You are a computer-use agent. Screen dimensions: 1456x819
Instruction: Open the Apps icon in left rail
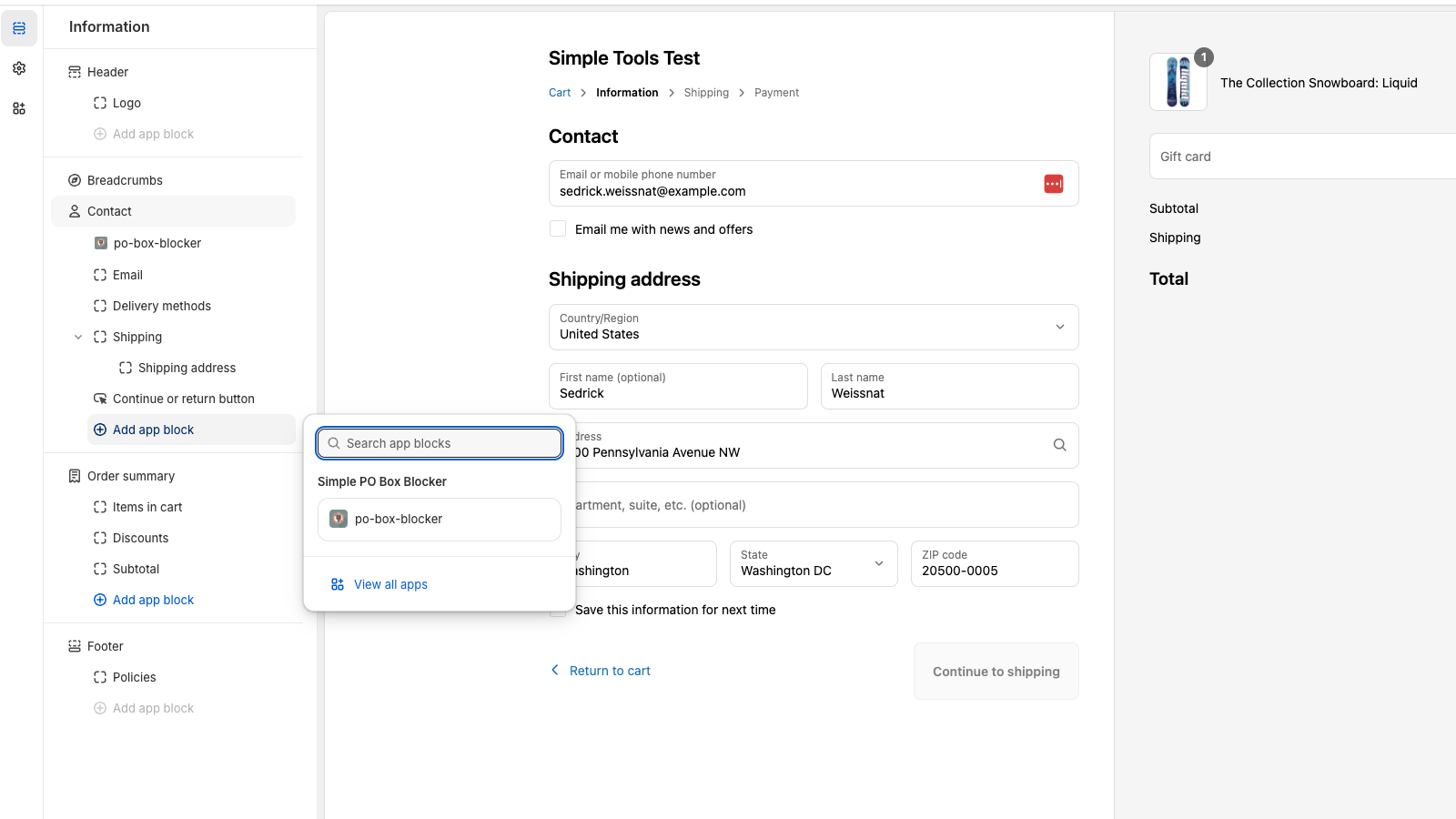pos(19,108)
